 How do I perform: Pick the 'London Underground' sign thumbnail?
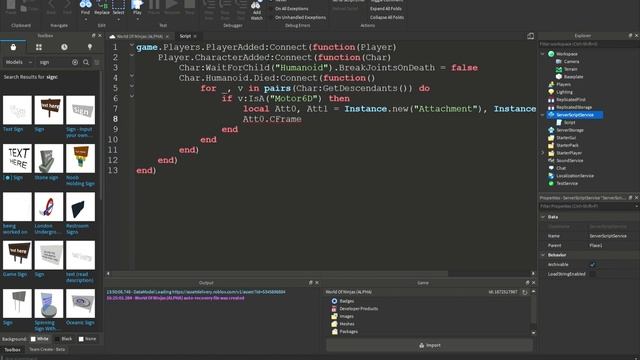point(49,207)
